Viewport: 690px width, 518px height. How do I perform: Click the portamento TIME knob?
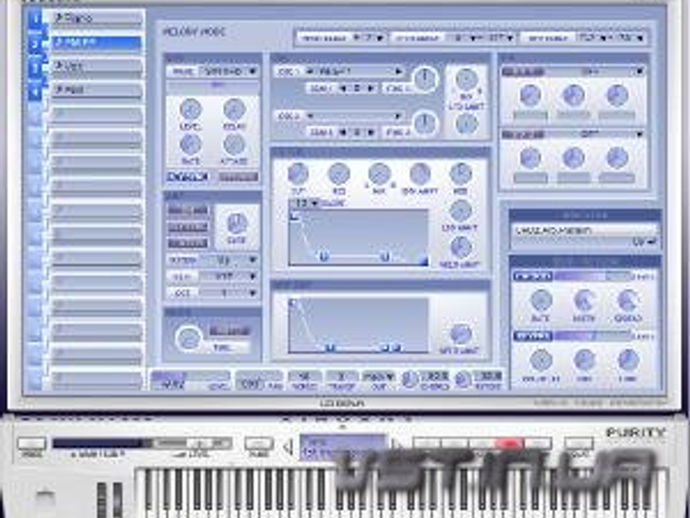click(188, 338)
